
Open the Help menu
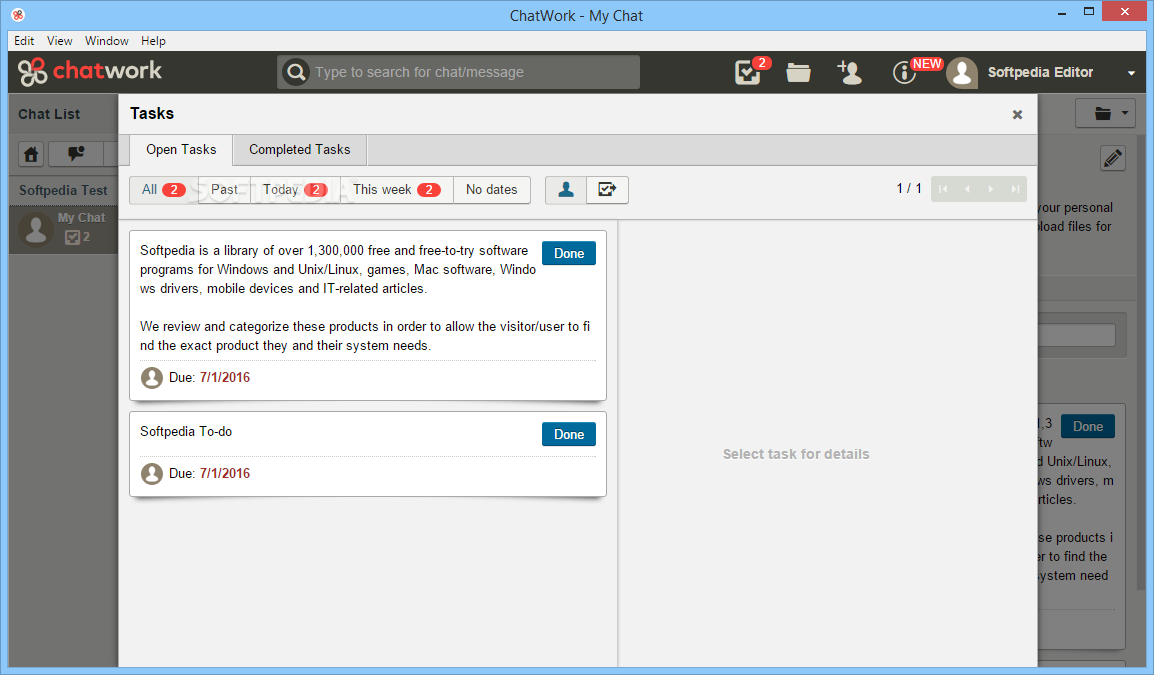(153, 41)
